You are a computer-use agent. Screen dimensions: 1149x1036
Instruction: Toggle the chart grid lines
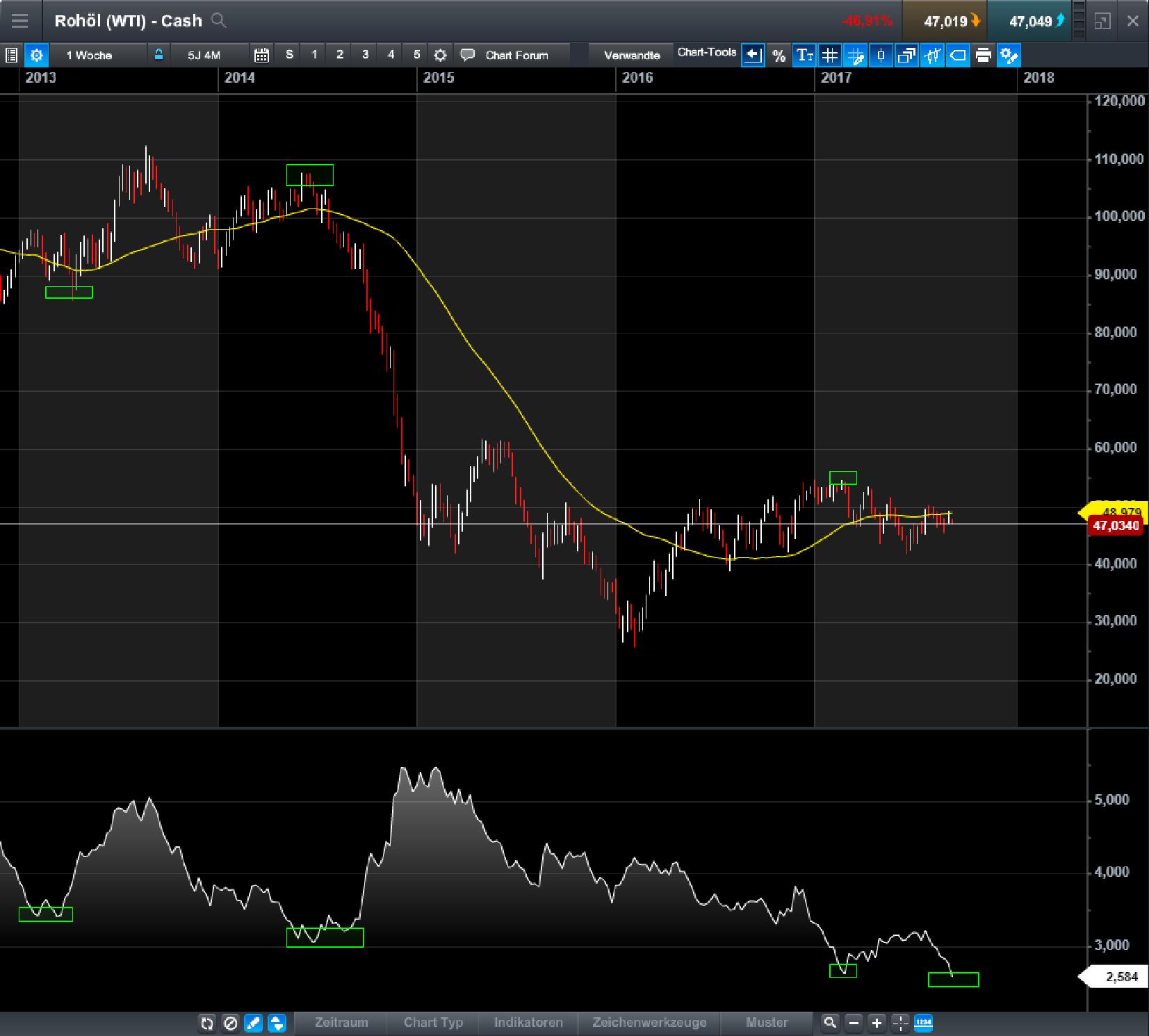pyautogui.click(x=830, y=55)
